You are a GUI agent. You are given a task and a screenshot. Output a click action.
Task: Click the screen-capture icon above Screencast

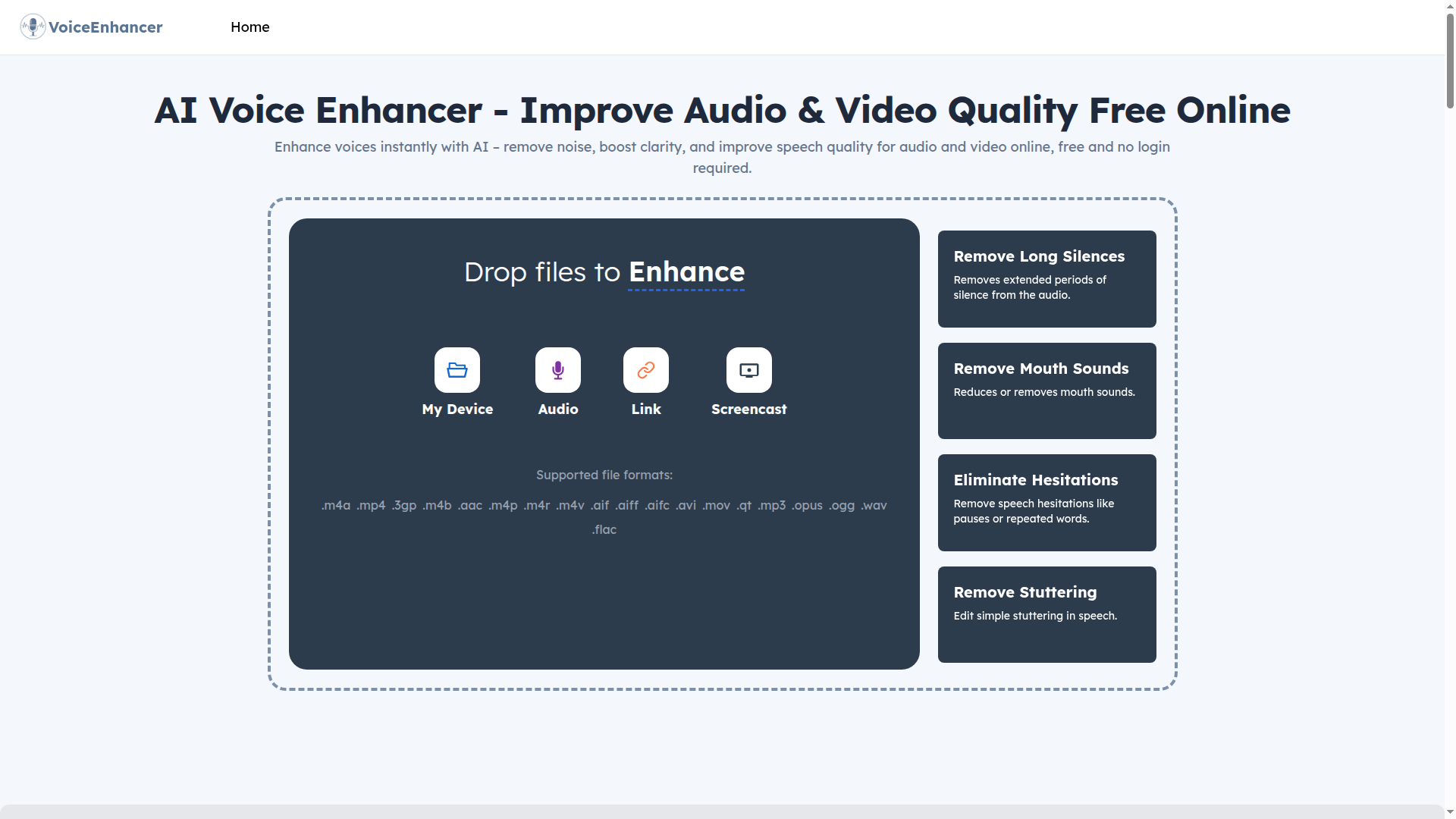748,370
